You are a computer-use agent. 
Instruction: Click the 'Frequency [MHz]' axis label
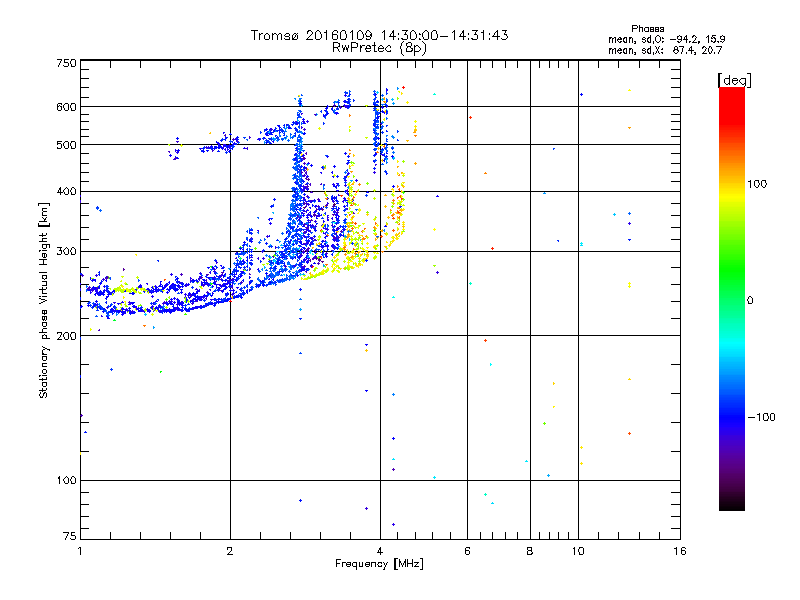[x=379, y=564]
